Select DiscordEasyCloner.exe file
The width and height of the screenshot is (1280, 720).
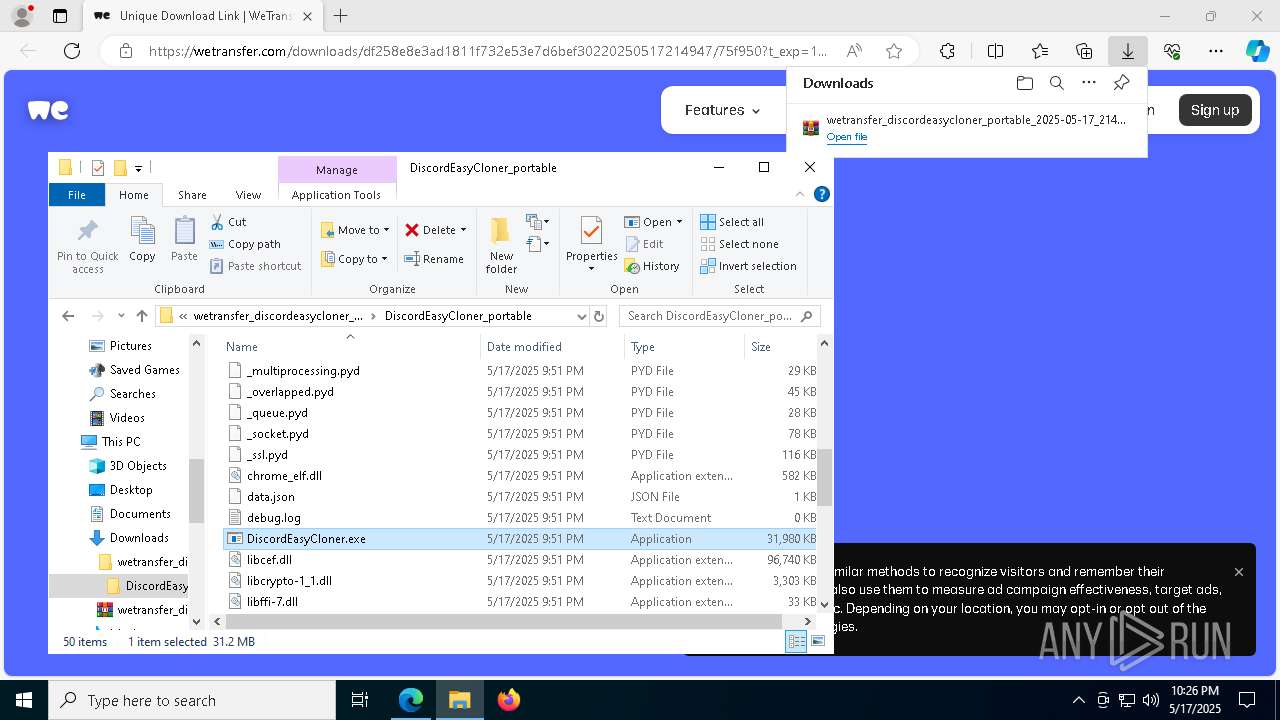point(520,539)
